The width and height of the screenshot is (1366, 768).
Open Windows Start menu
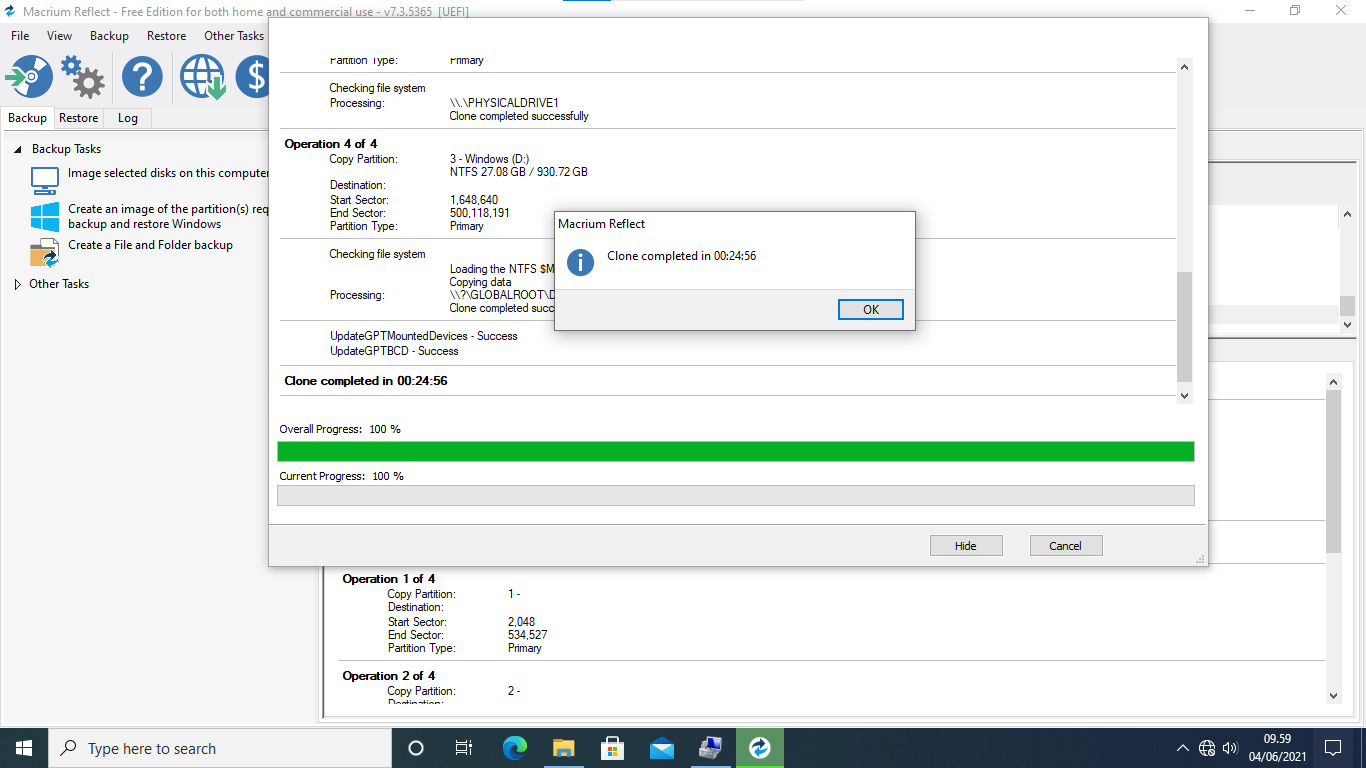23,748
